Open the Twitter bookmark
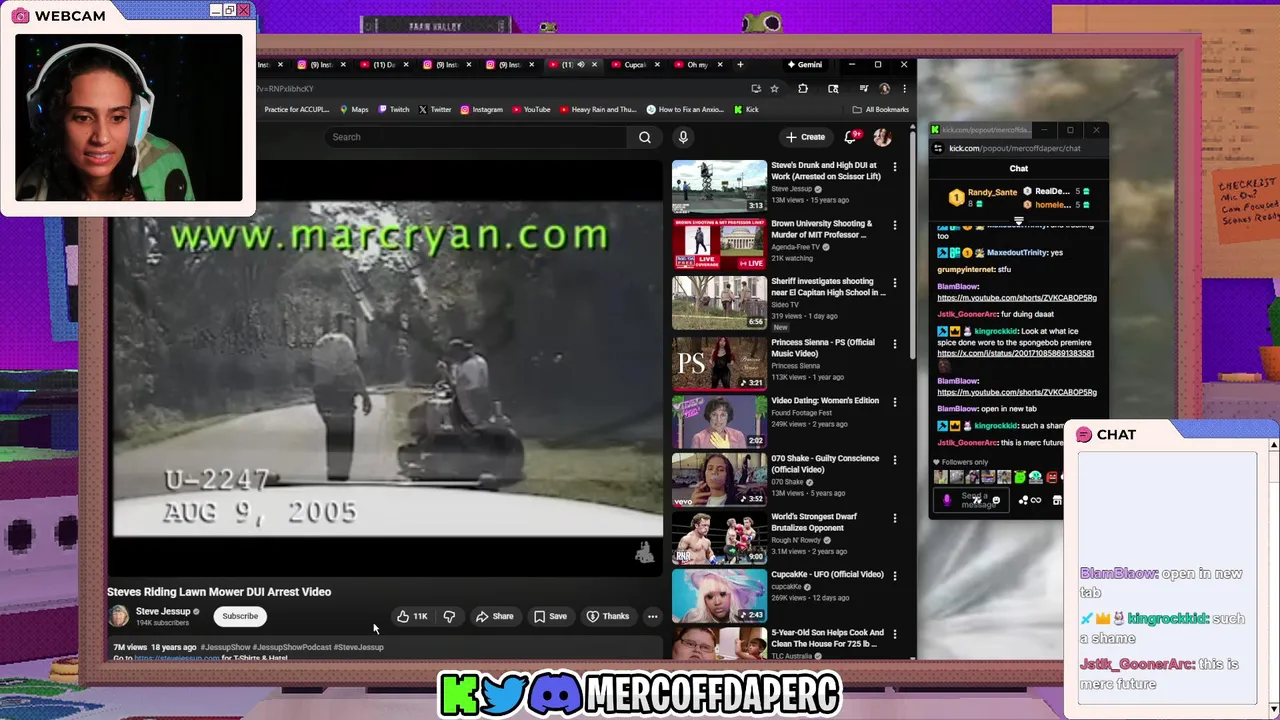Viewport: 1280px width, 720px height. (435, 109)
